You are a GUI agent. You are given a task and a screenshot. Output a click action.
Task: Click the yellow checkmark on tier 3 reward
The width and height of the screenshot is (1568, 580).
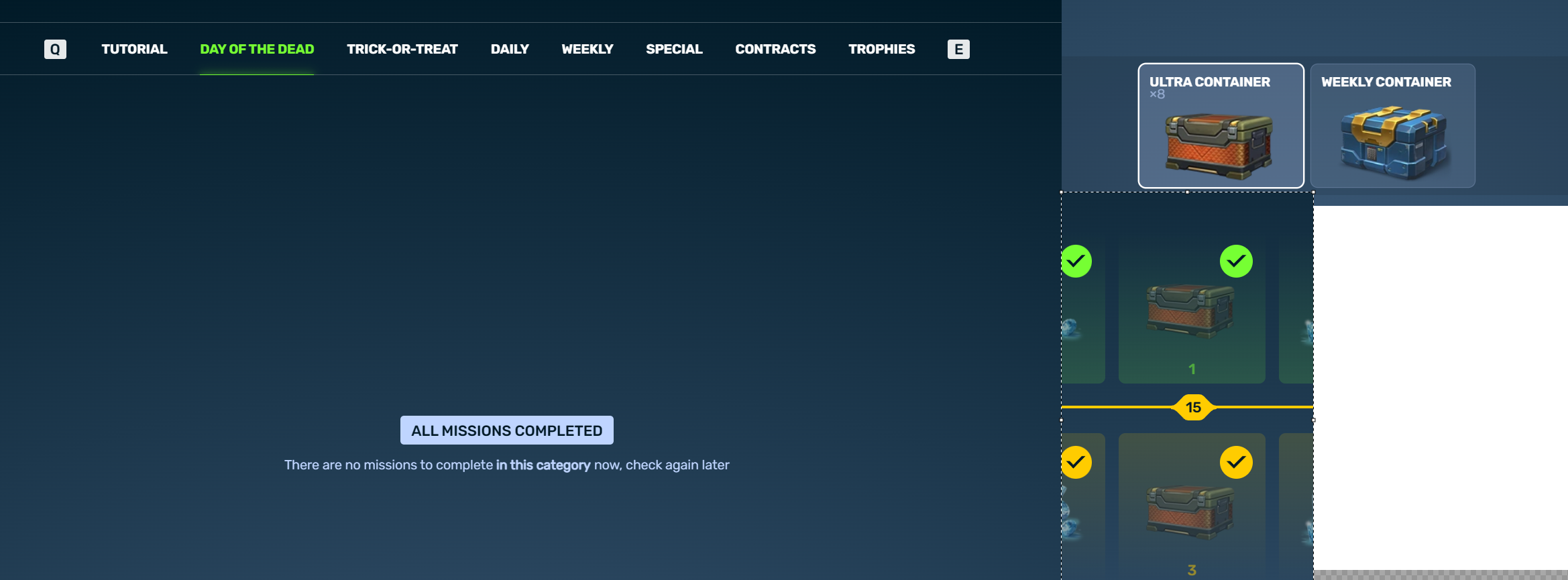pyautogui.click(x=1236, y=462)
